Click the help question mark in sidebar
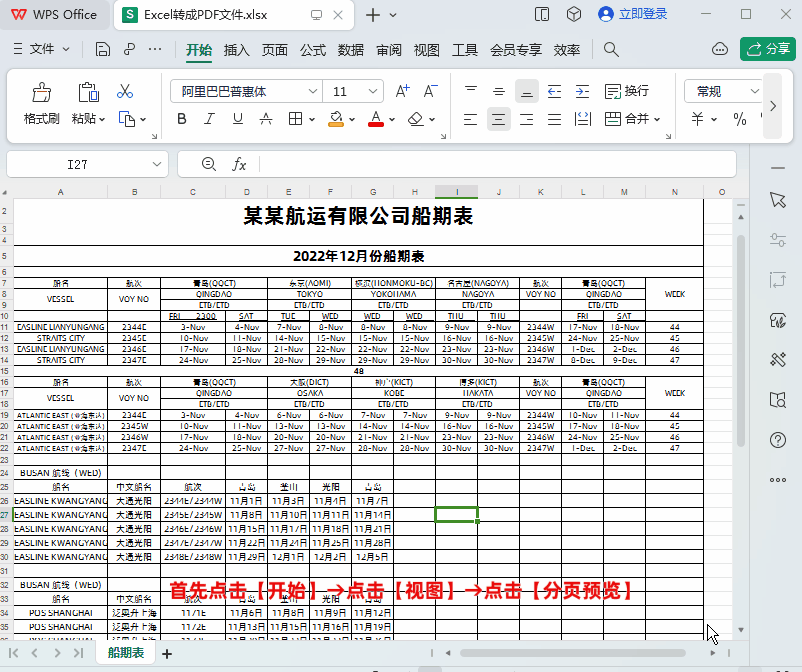The height and width of the screenshot is (672, 802). [778, 440]
